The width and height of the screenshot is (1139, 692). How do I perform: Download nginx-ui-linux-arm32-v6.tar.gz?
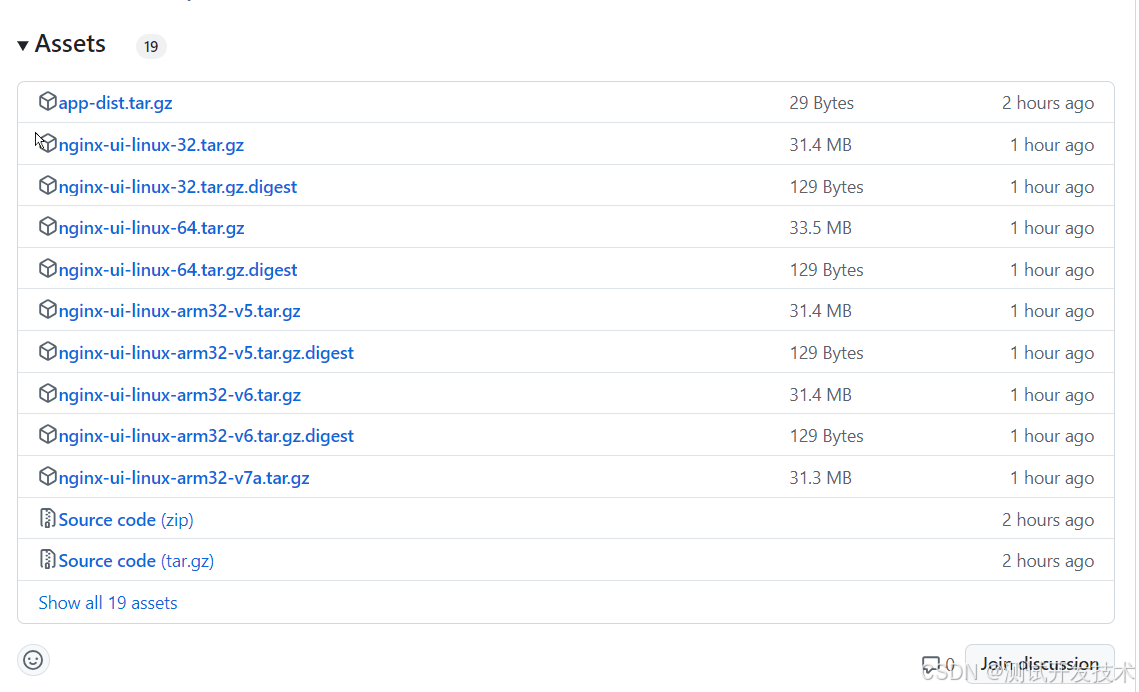coord(180,395)
